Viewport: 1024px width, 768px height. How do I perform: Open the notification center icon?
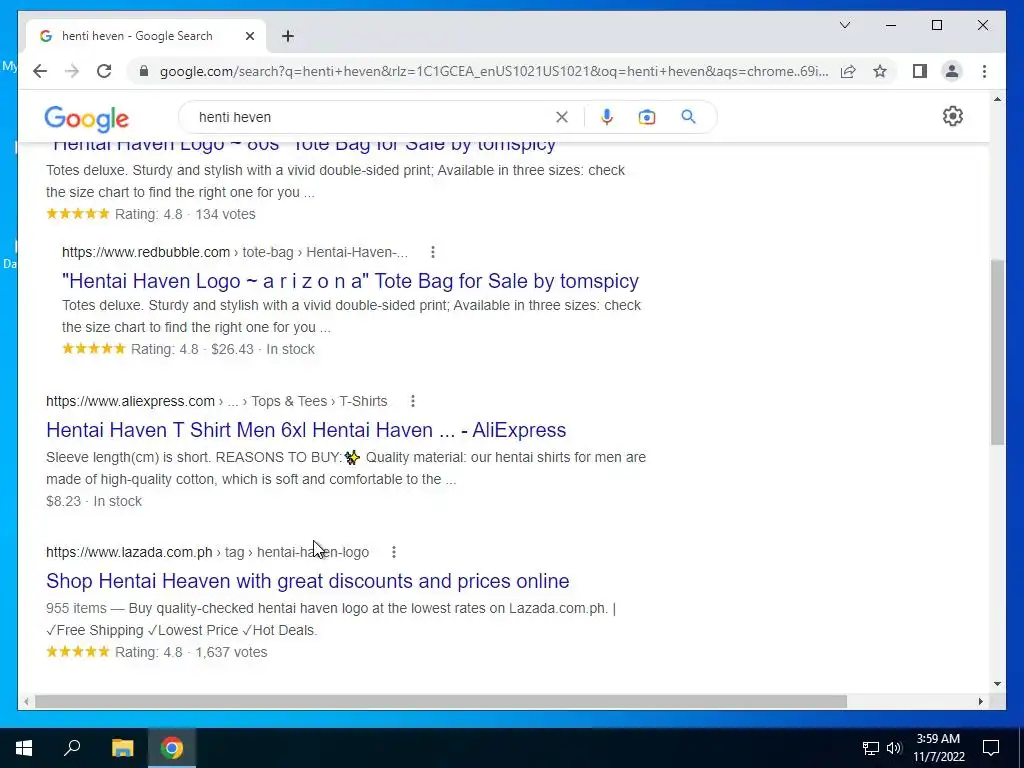coord(991,748)
